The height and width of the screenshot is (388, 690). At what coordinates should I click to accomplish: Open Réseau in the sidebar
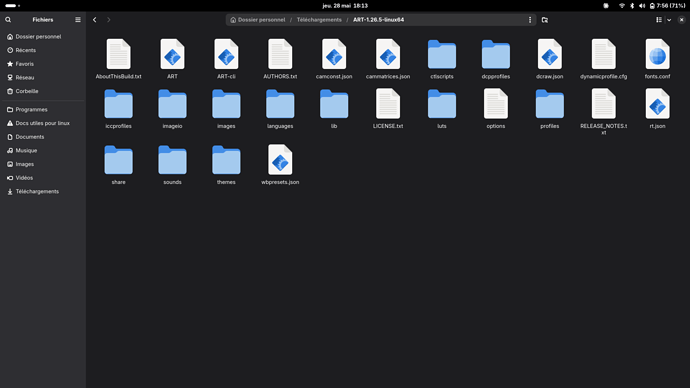click(x=43, y=77)
